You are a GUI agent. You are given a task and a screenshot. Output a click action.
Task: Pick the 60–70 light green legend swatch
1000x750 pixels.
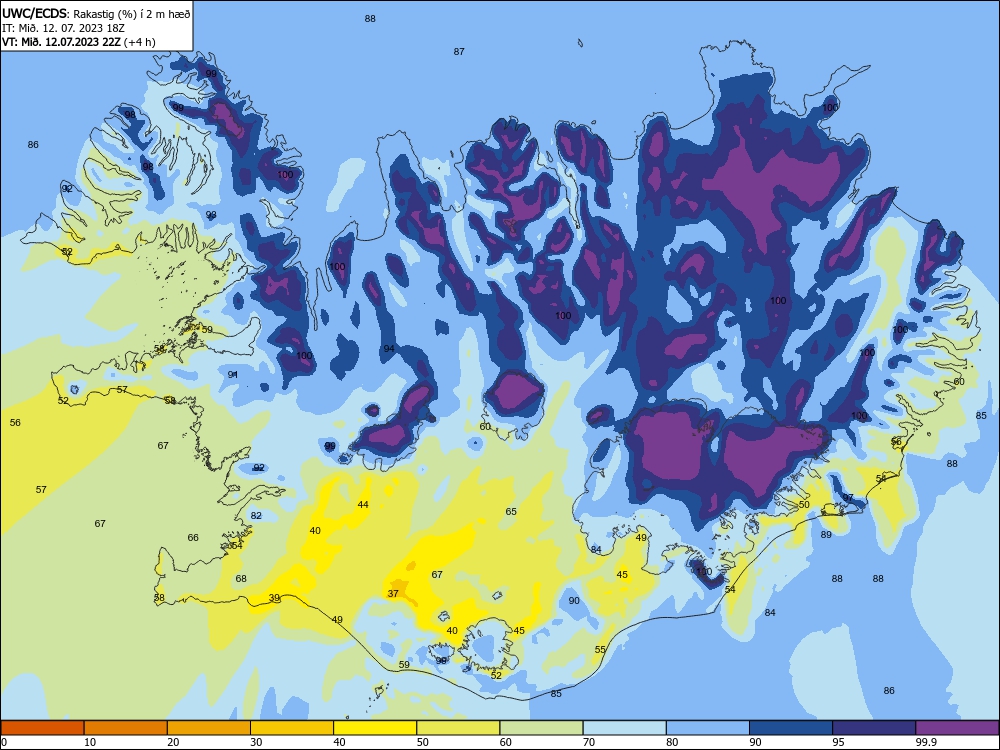(541, 728)
